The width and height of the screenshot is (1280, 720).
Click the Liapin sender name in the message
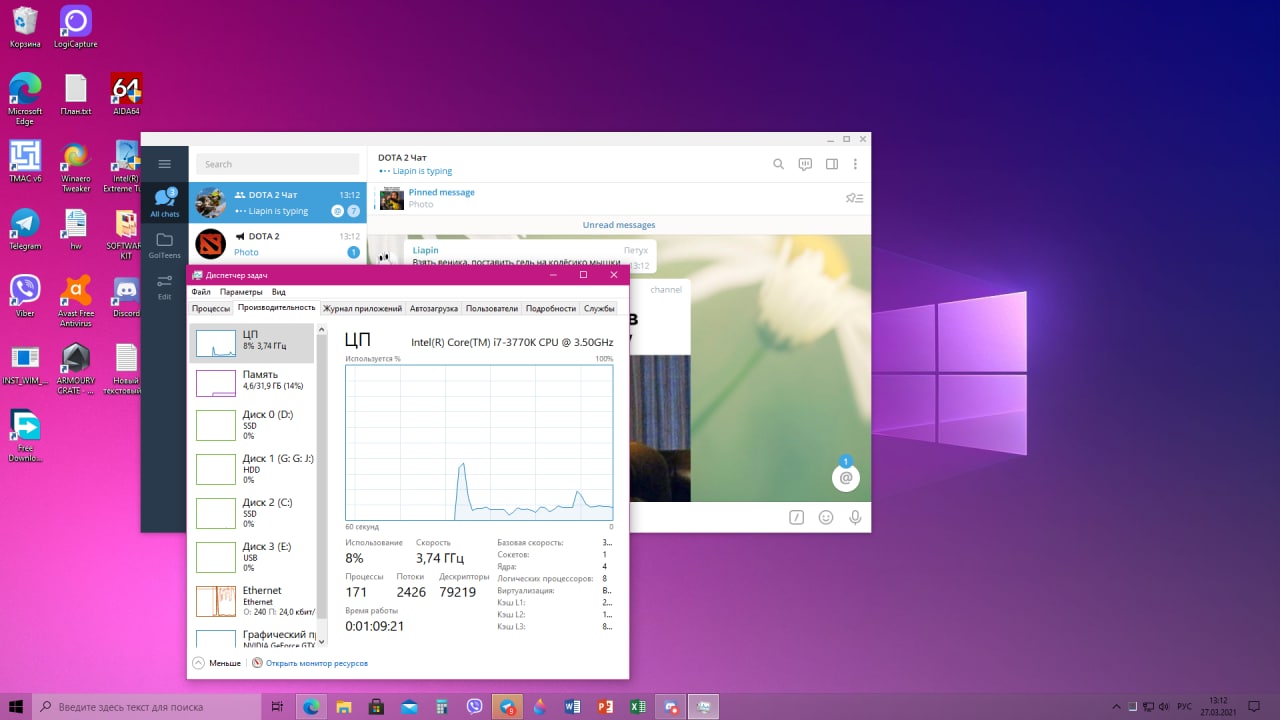click(x=426, y=250)
